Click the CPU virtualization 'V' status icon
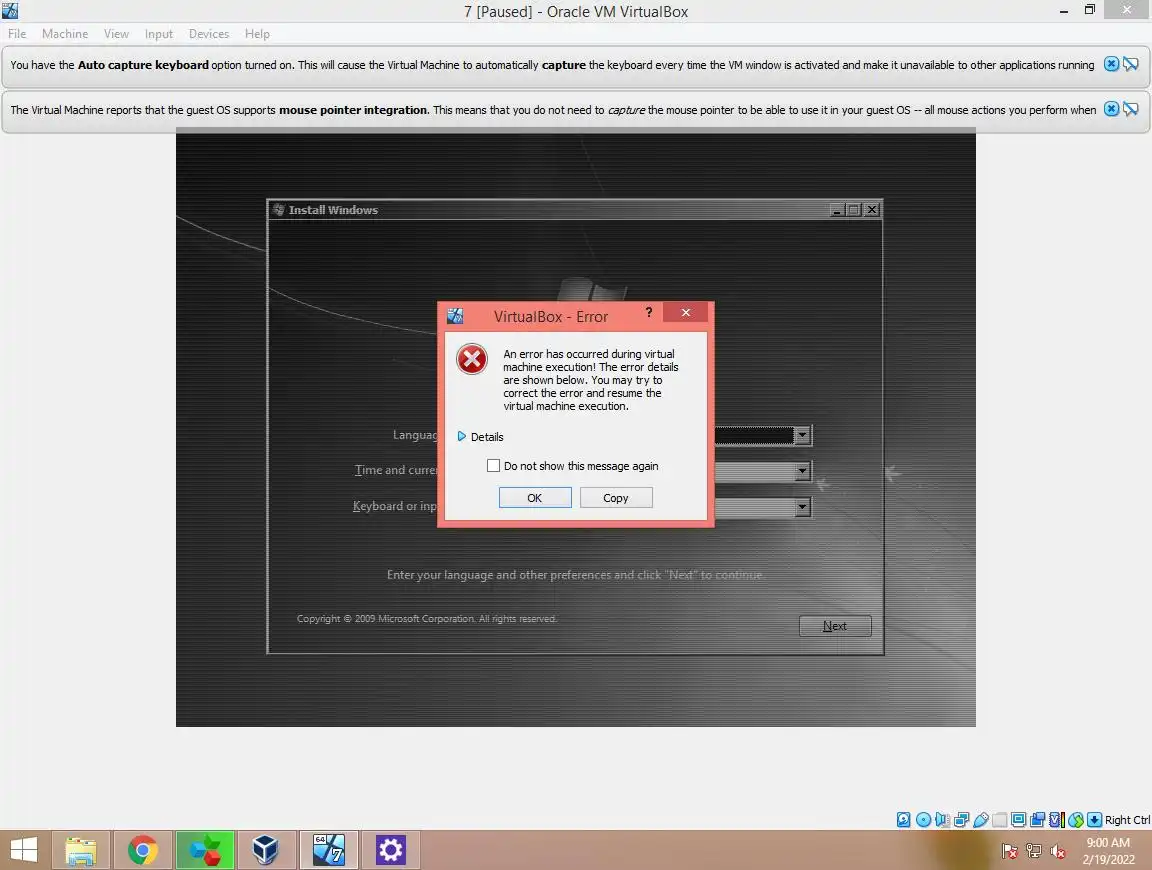This screenshot has height=870, width=1152. tap(1057, 820)
